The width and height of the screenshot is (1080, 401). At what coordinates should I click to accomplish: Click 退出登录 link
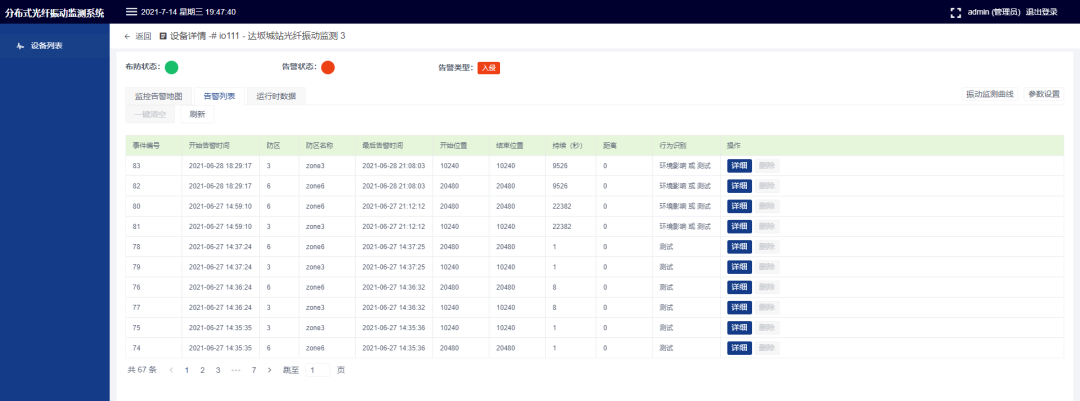(1041, 12)
